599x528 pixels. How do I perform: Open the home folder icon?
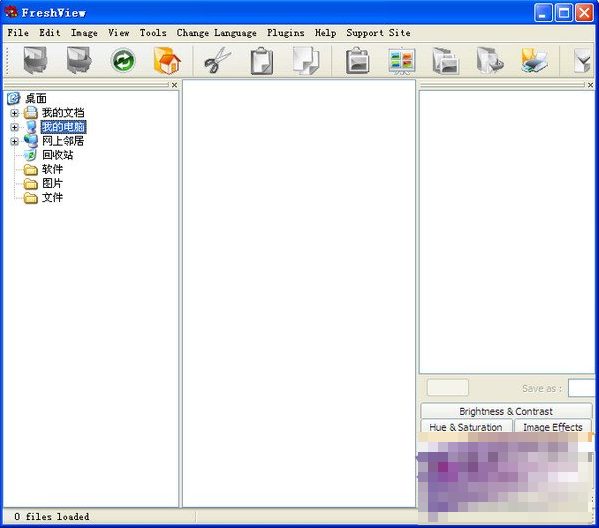click(167, 60)
